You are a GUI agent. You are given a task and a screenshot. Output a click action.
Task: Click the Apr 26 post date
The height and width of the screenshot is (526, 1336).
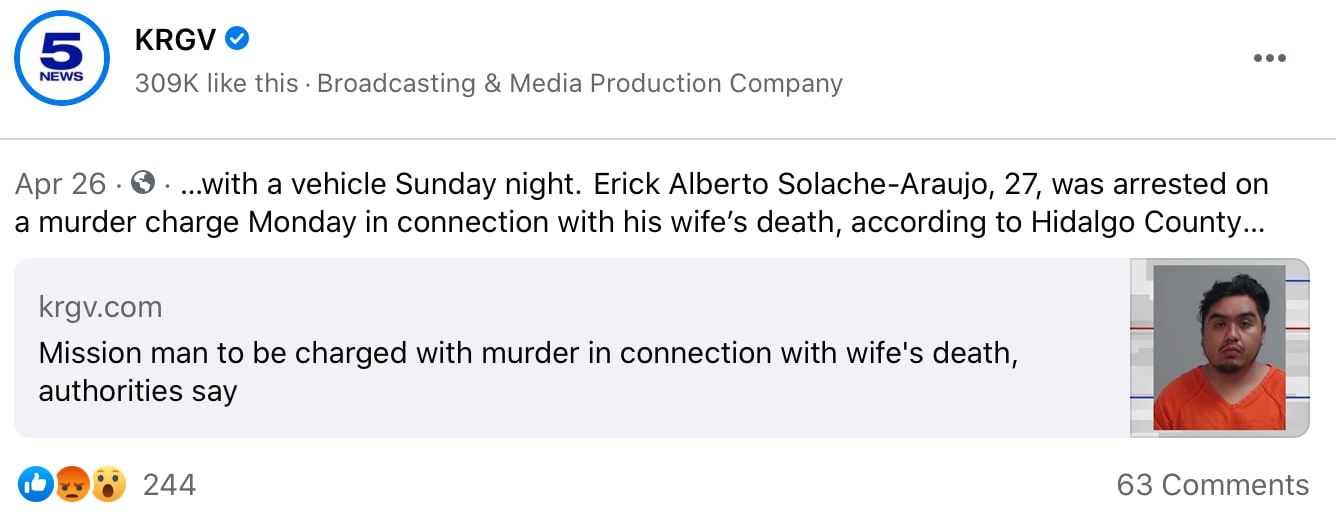[60, 184]
